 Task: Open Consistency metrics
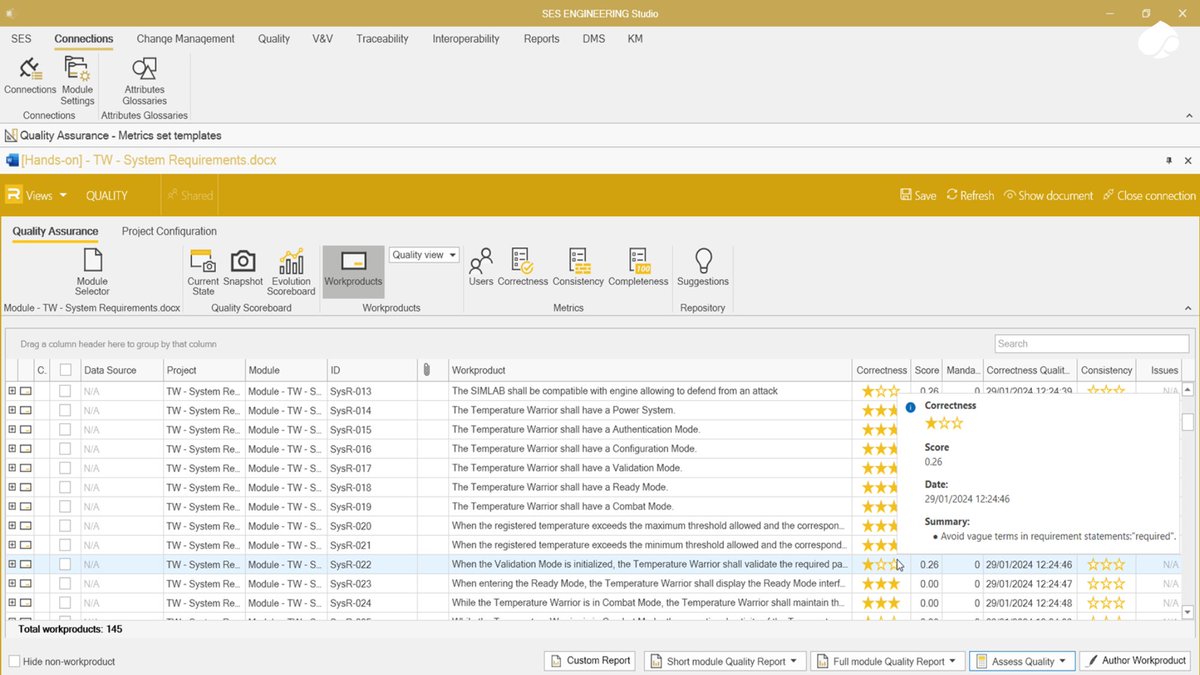[578, 268]
